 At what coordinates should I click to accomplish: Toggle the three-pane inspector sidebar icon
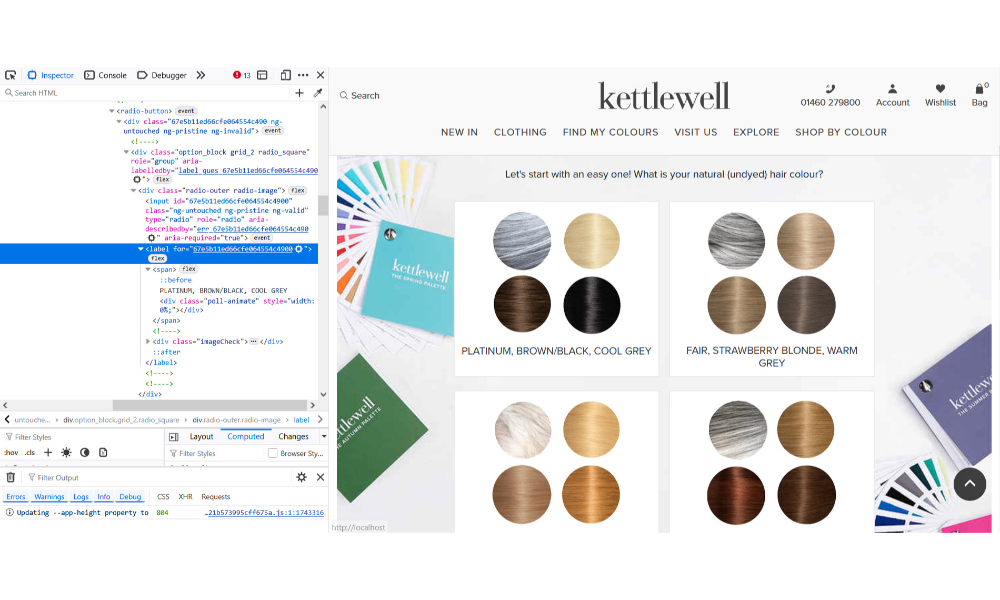click(x=173, y=437)
